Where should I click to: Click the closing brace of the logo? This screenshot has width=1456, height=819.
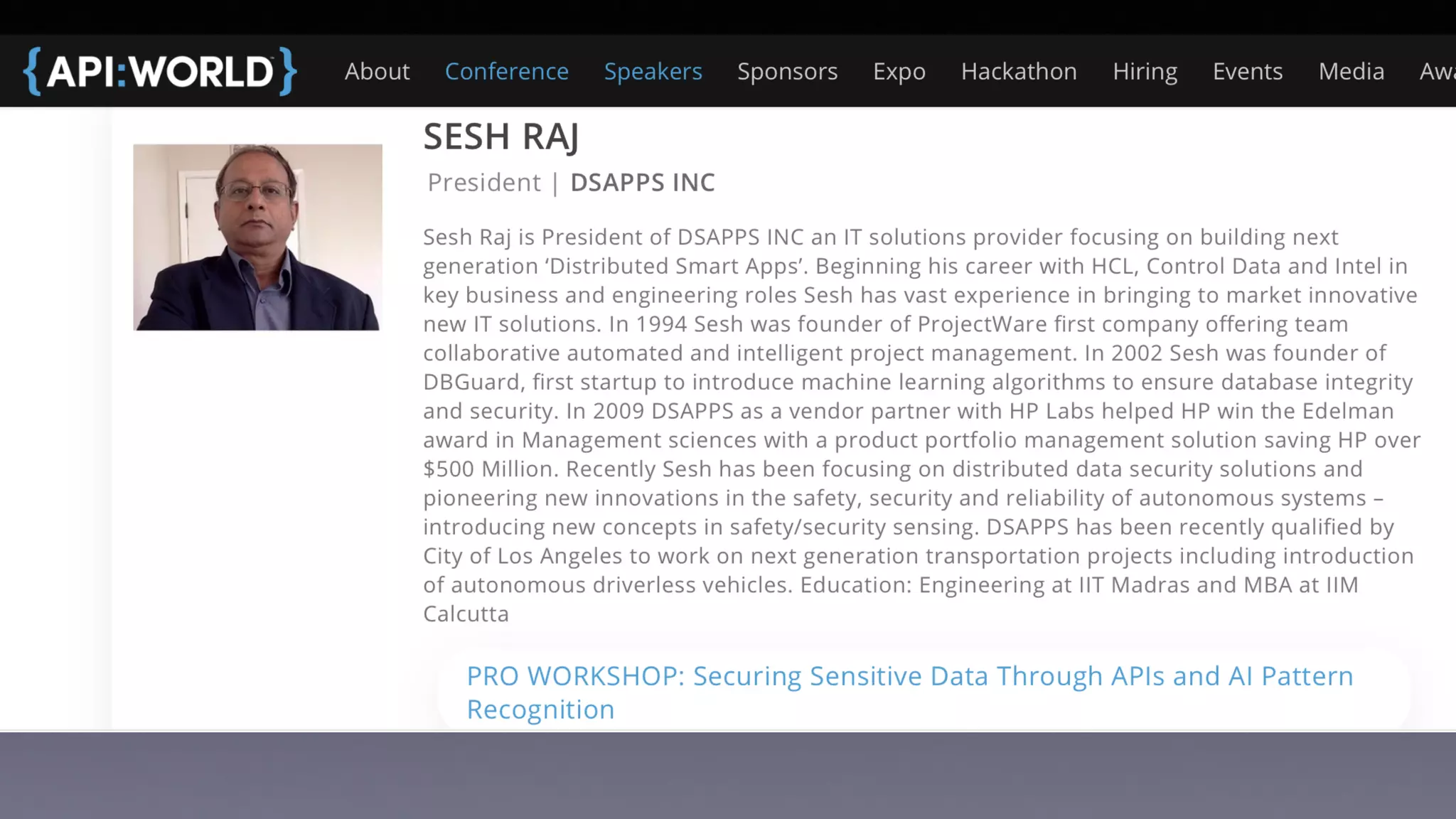tap(287, 71)
